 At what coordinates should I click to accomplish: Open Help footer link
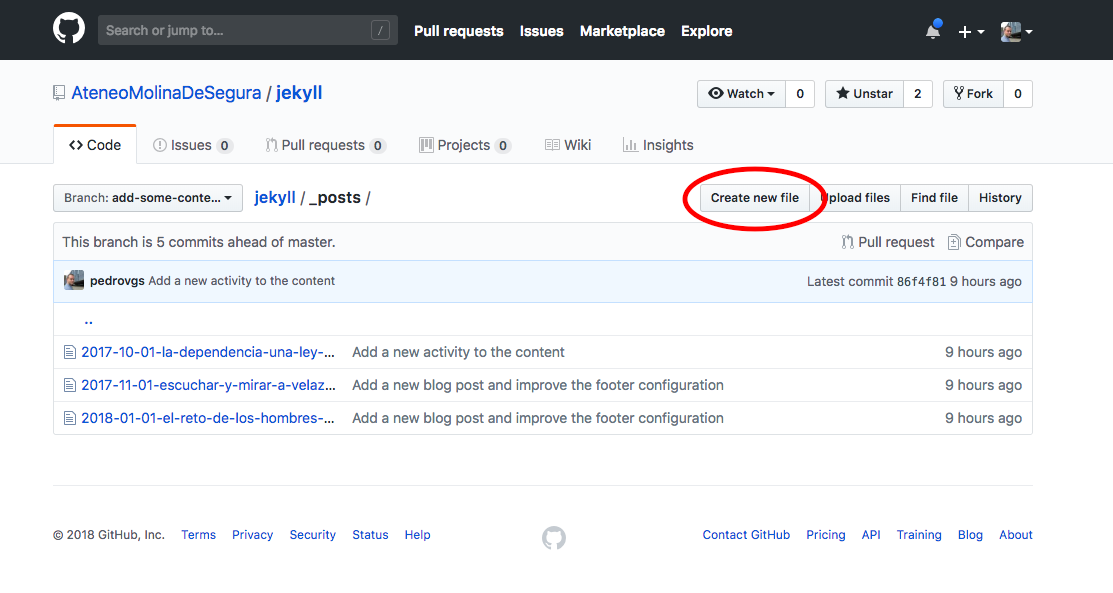tap(417, 535)
